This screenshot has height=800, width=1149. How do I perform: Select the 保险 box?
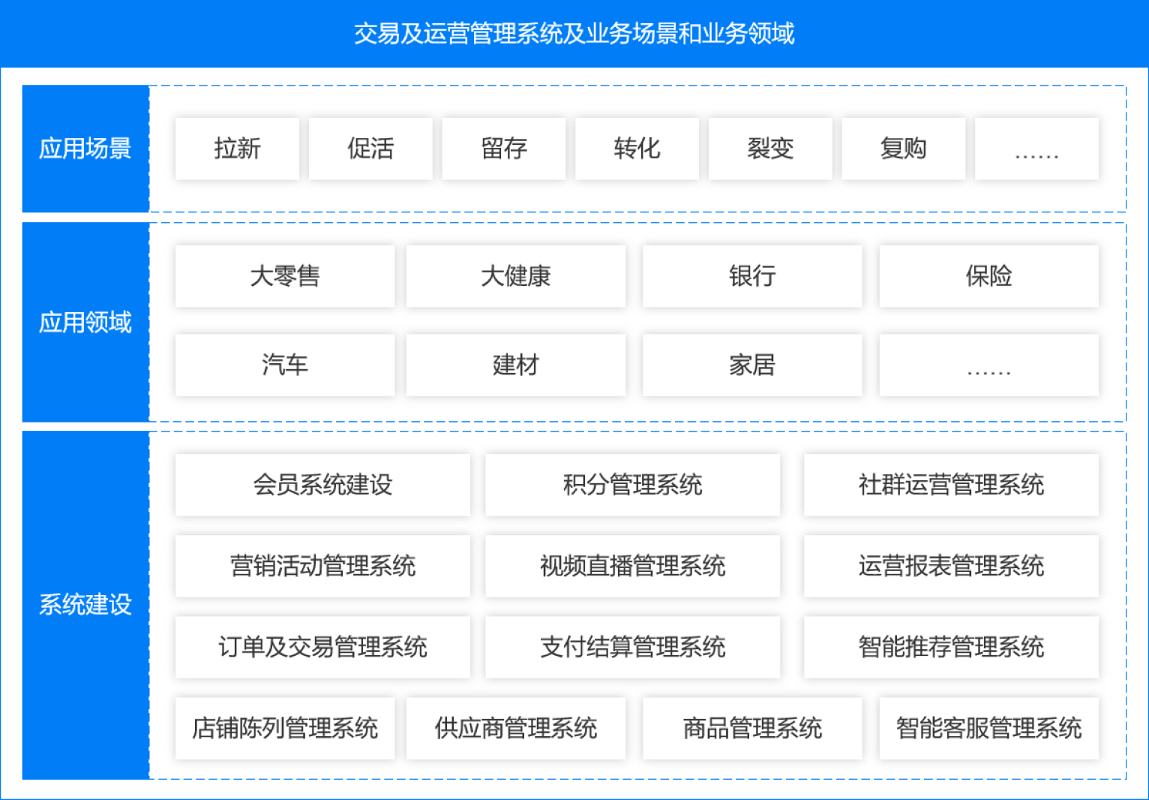pos(989,276)
